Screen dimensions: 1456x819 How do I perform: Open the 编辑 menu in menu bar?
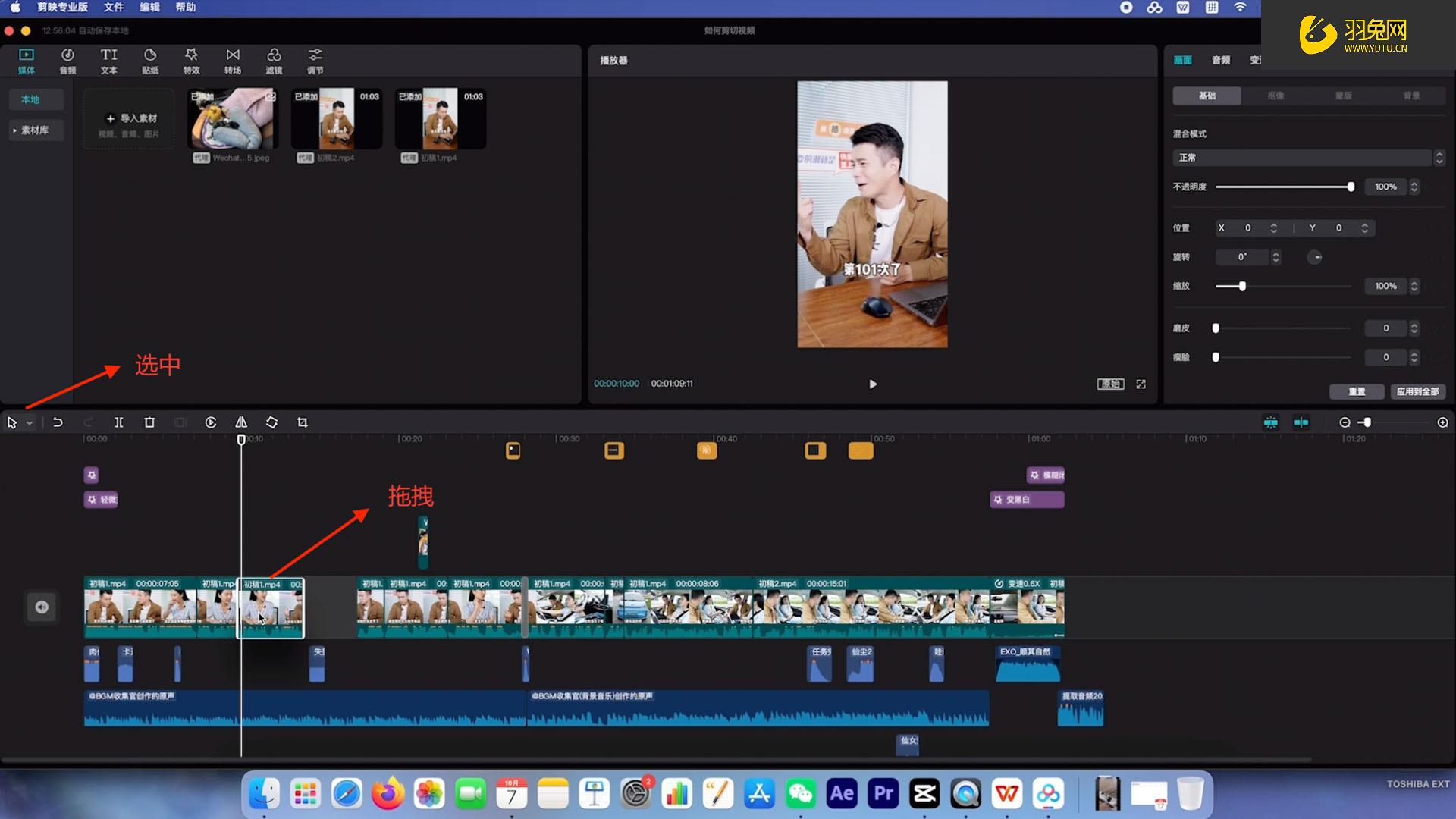(150, 7)
